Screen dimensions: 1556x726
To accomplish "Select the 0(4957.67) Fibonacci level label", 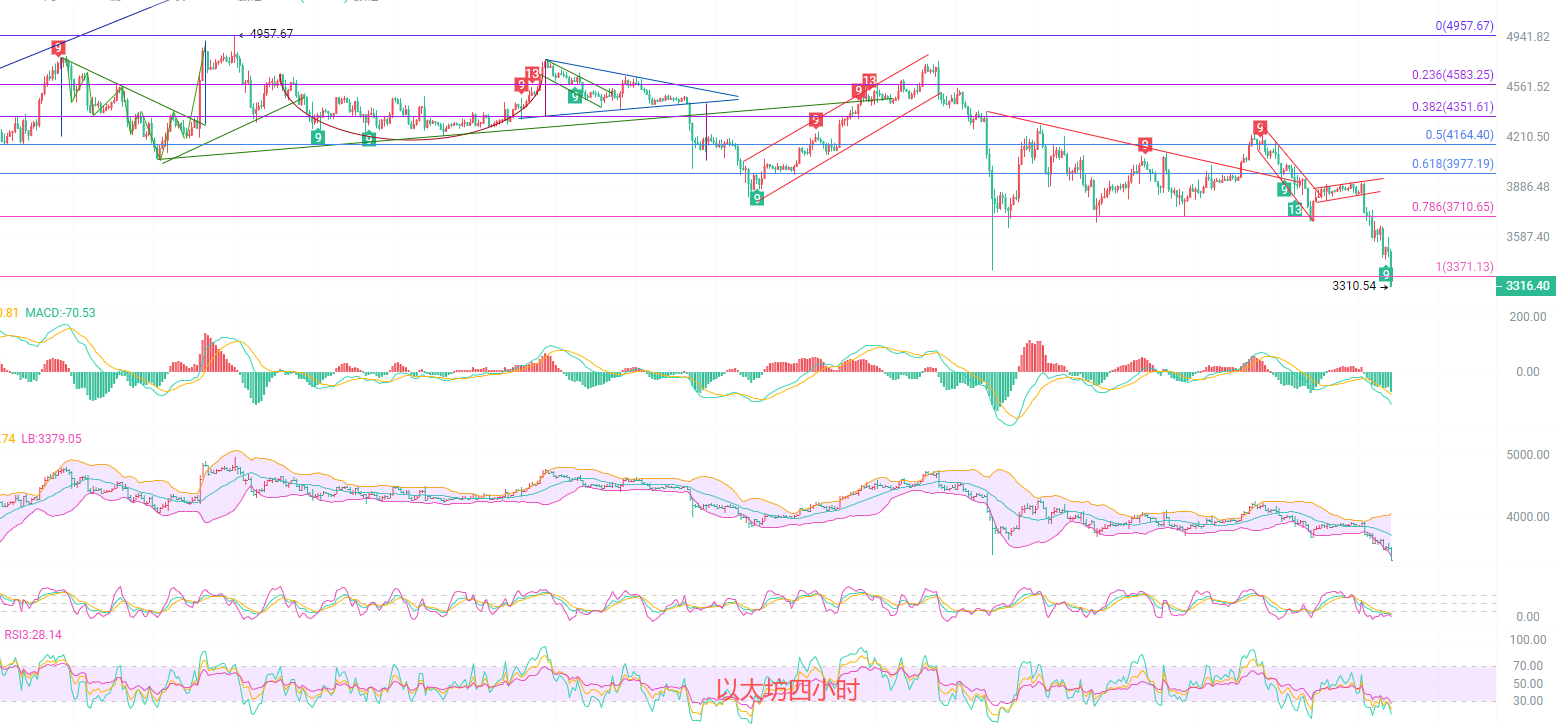I will coord(1464,26).
